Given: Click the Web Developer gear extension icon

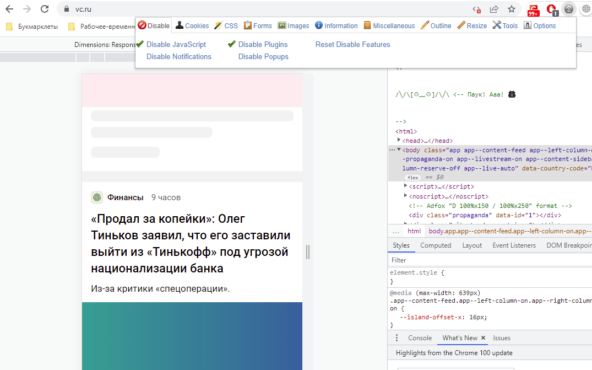Looking at the screenshot, I should point(569,9).
